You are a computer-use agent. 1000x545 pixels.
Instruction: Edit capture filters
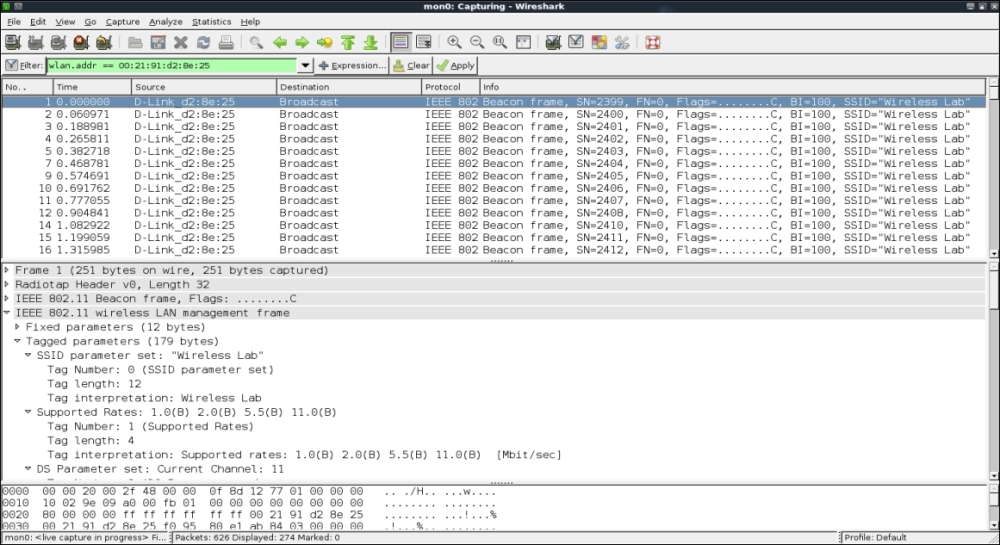tap(553, 43)
